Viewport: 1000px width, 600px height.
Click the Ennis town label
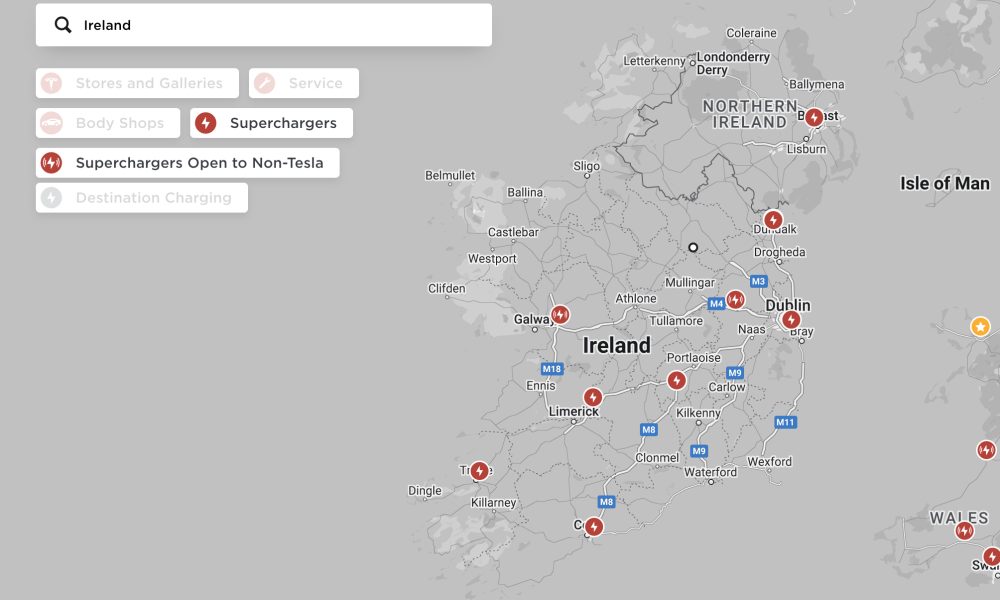(541, 386)
